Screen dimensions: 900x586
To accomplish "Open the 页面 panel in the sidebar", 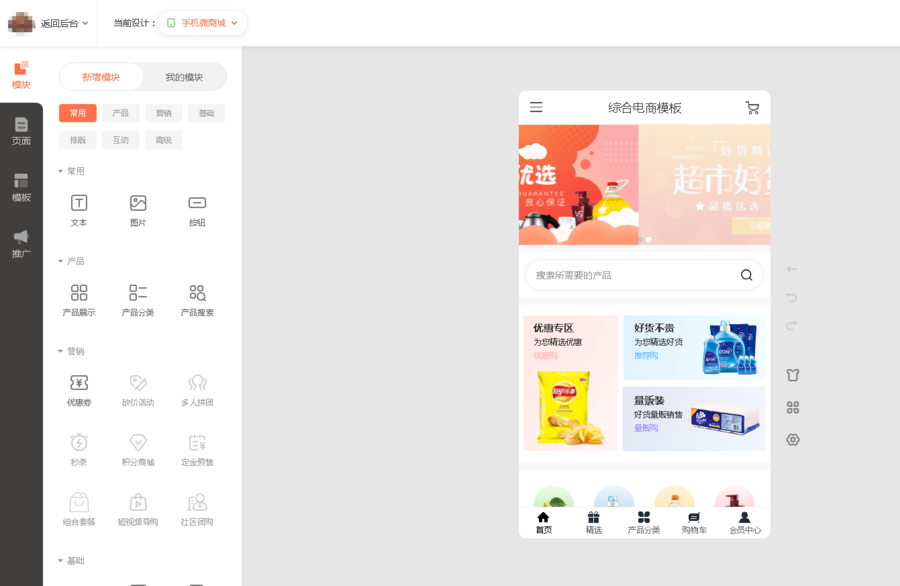I will coord(21,131).
